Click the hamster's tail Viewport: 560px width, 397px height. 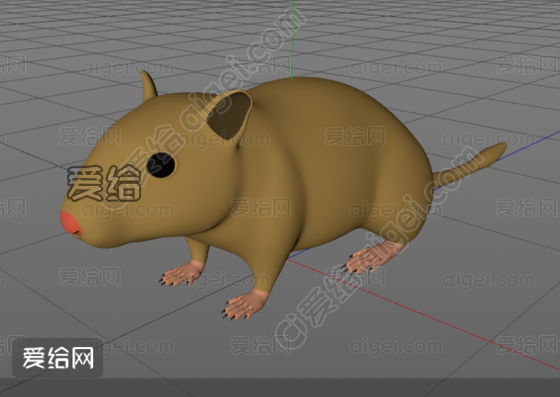[469, 165]
